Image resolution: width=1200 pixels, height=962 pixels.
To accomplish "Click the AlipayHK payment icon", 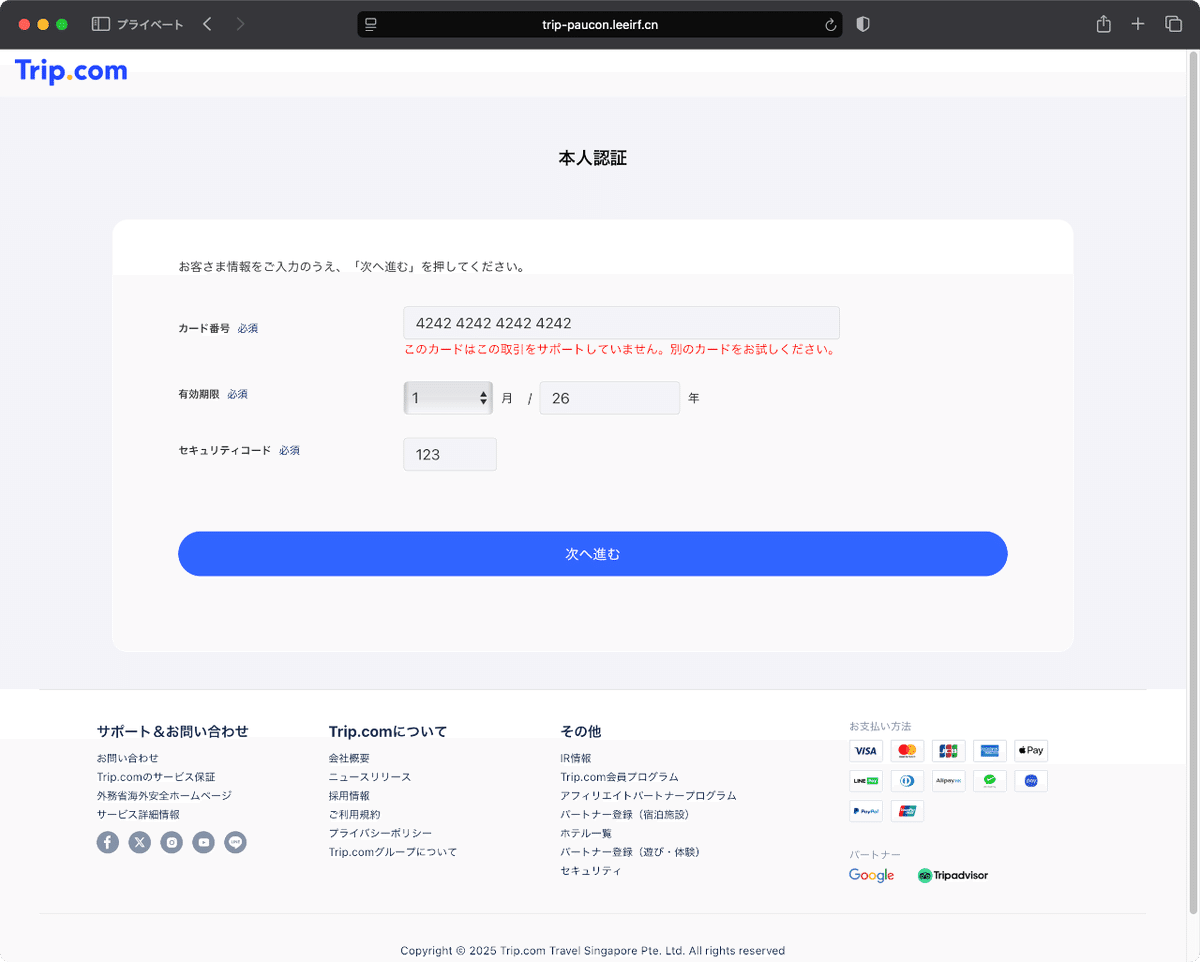I will tap(948, 780).
